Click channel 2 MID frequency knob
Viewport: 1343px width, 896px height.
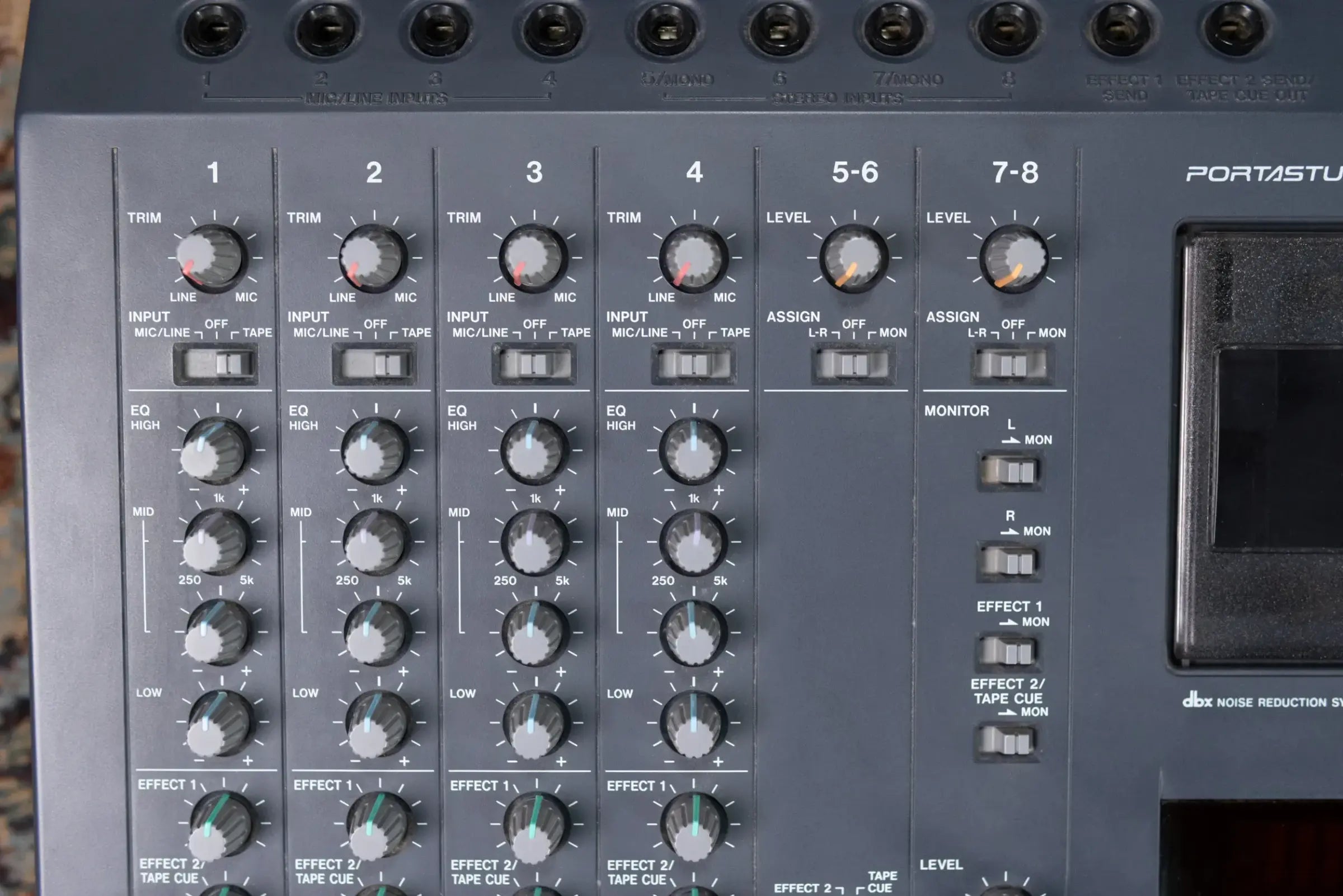[376, 542]
